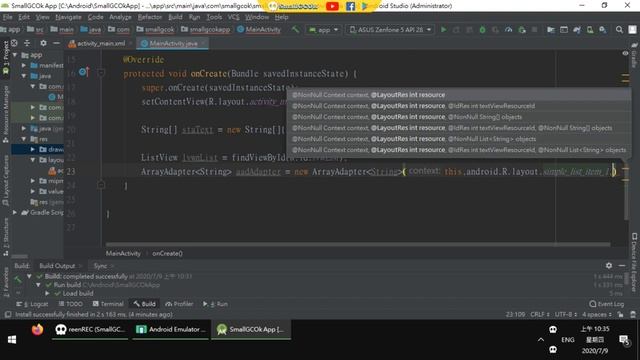
Task: Click the hammer rebuild icon in Build panel
Action: [x=18, y=280]
